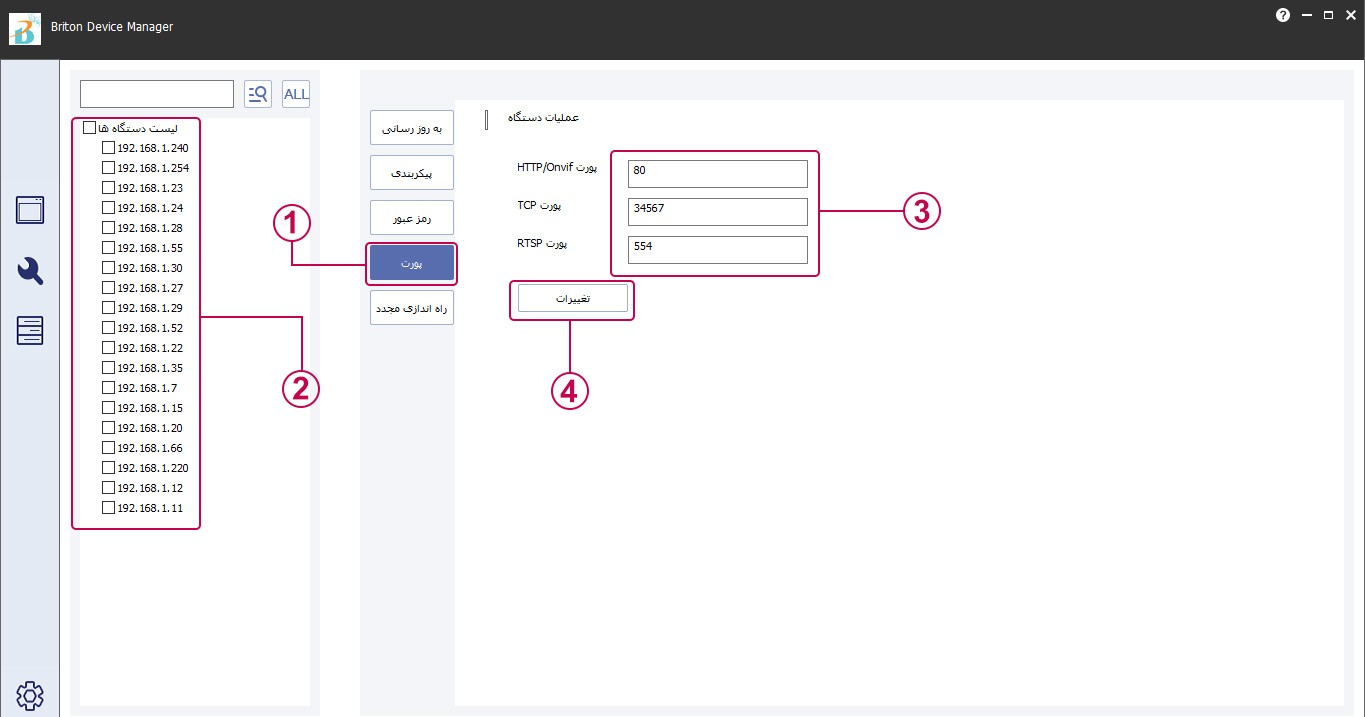1365x717 pixels.
Task: Switch to the پورت tab
Action: (412, 263)
